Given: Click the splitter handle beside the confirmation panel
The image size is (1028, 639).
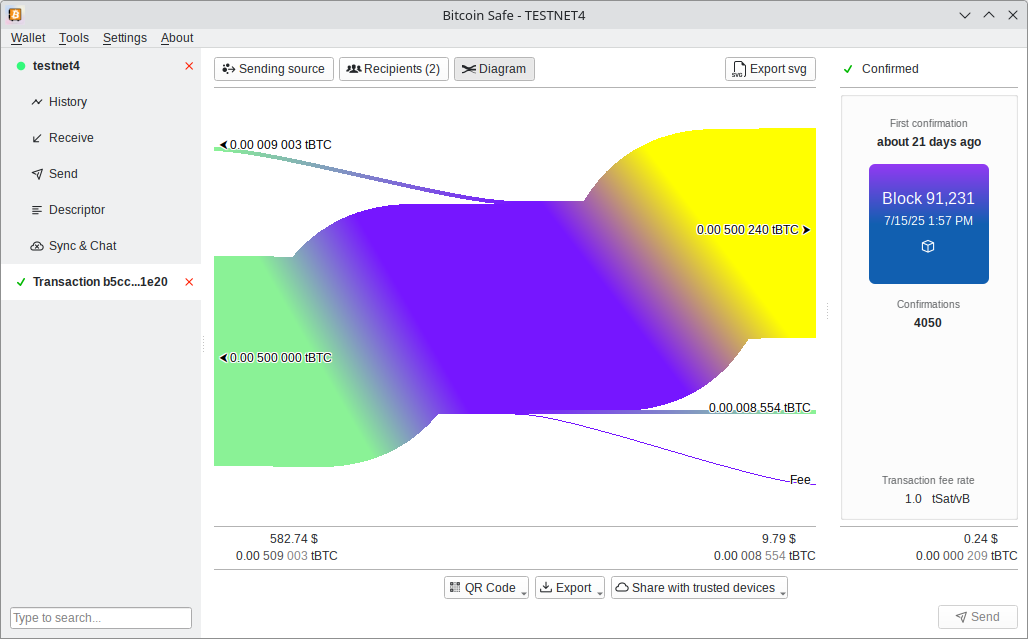Looking at the screenshot, I should 827,311.
